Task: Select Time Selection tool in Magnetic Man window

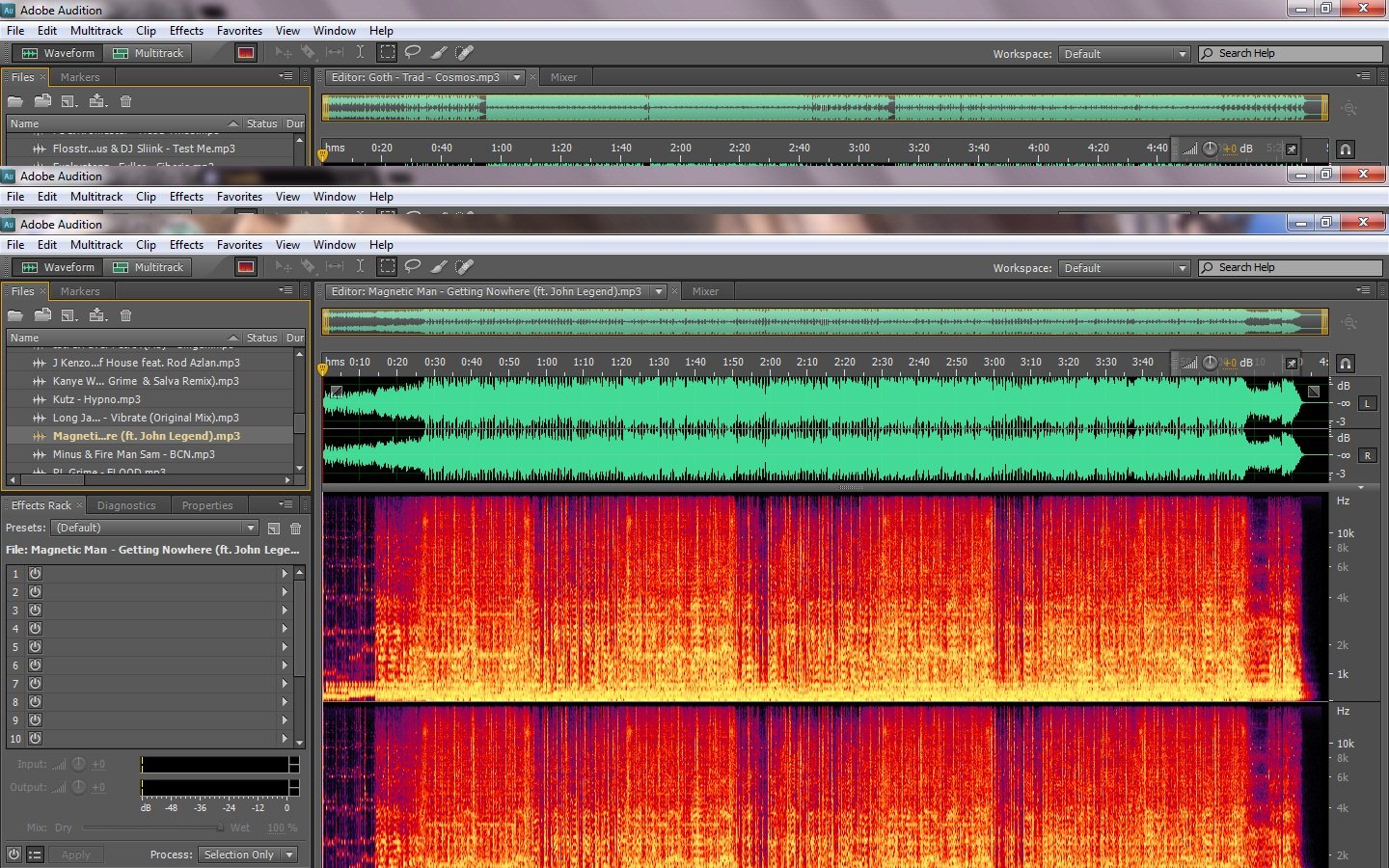Action: [x=360, y=267]
